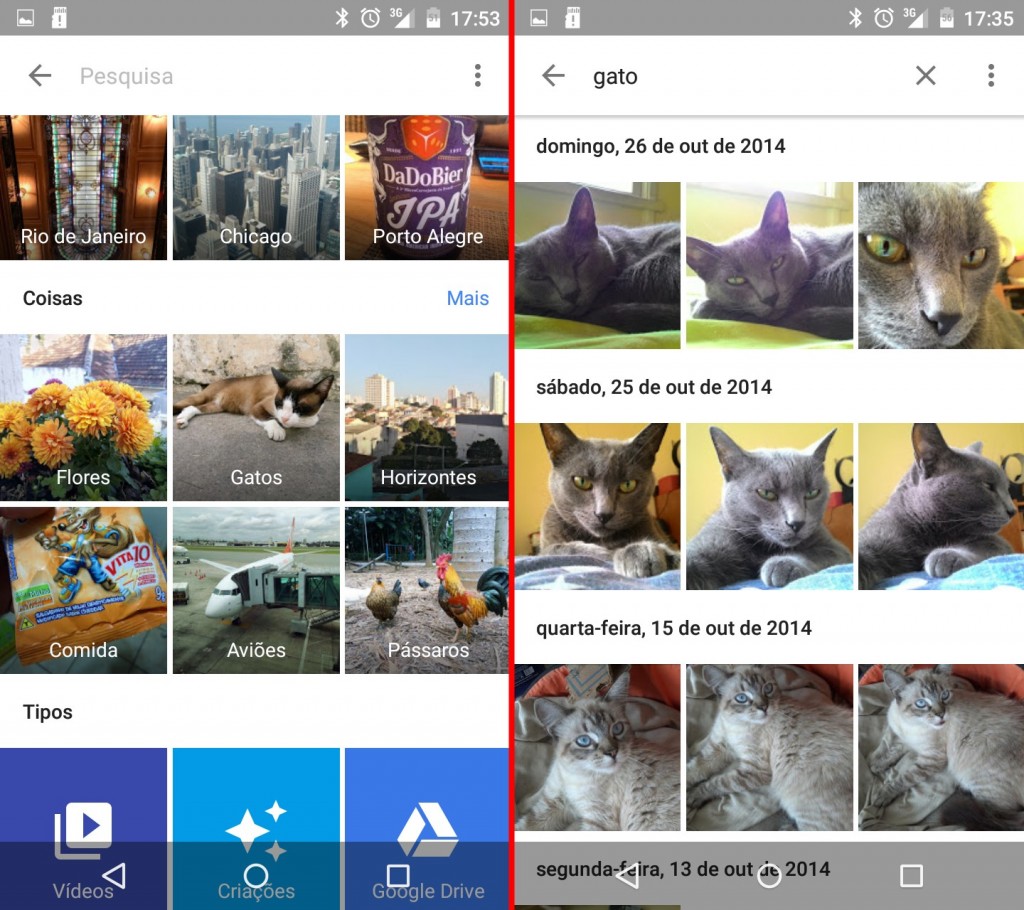Tap 3G signal icon in right status bar
This screenshot has height=910, width=1024.
coord(916,18)
